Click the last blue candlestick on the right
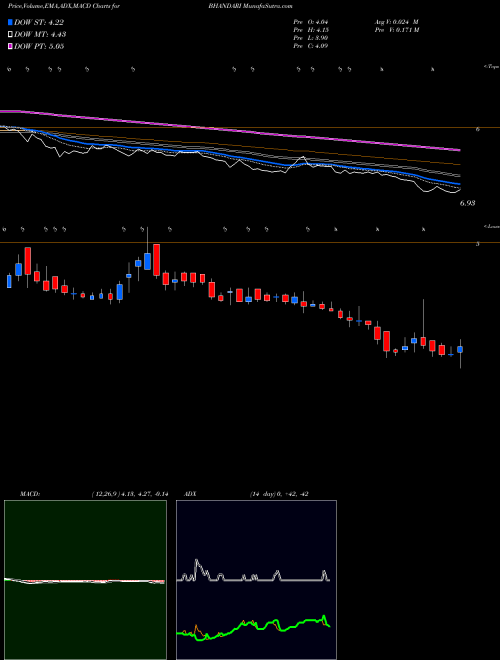This screenshot has height=660, width=500. tap(460, 349)
